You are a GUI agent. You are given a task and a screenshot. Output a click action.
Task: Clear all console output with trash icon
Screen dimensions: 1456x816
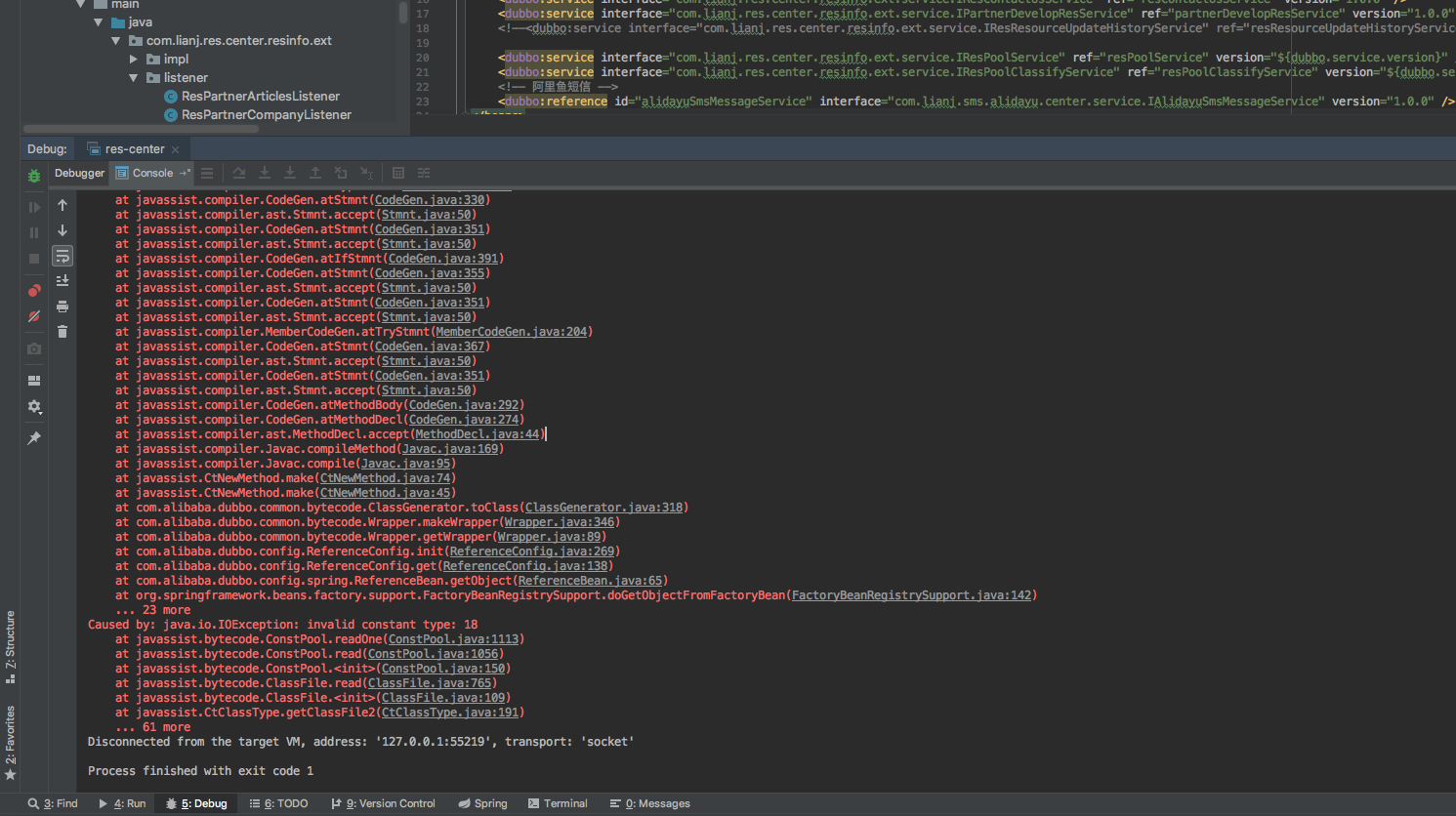[62, 331]
